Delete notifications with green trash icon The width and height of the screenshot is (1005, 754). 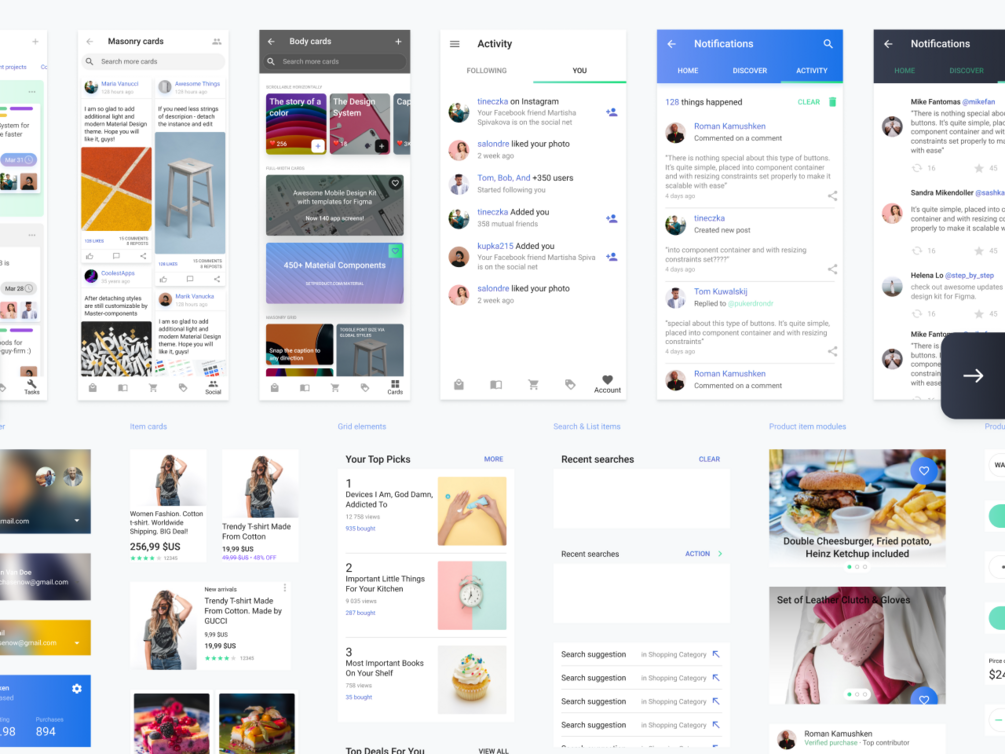coord(832,102)
